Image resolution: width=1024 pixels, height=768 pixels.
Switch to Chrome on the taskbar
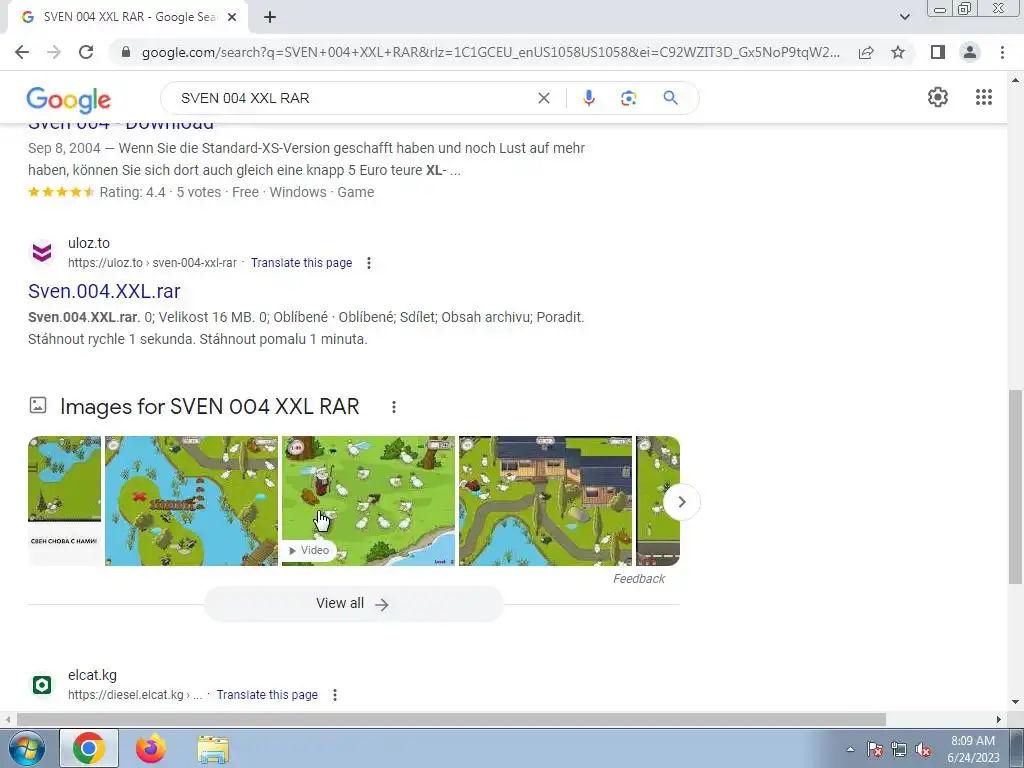[x=89, y=748]
